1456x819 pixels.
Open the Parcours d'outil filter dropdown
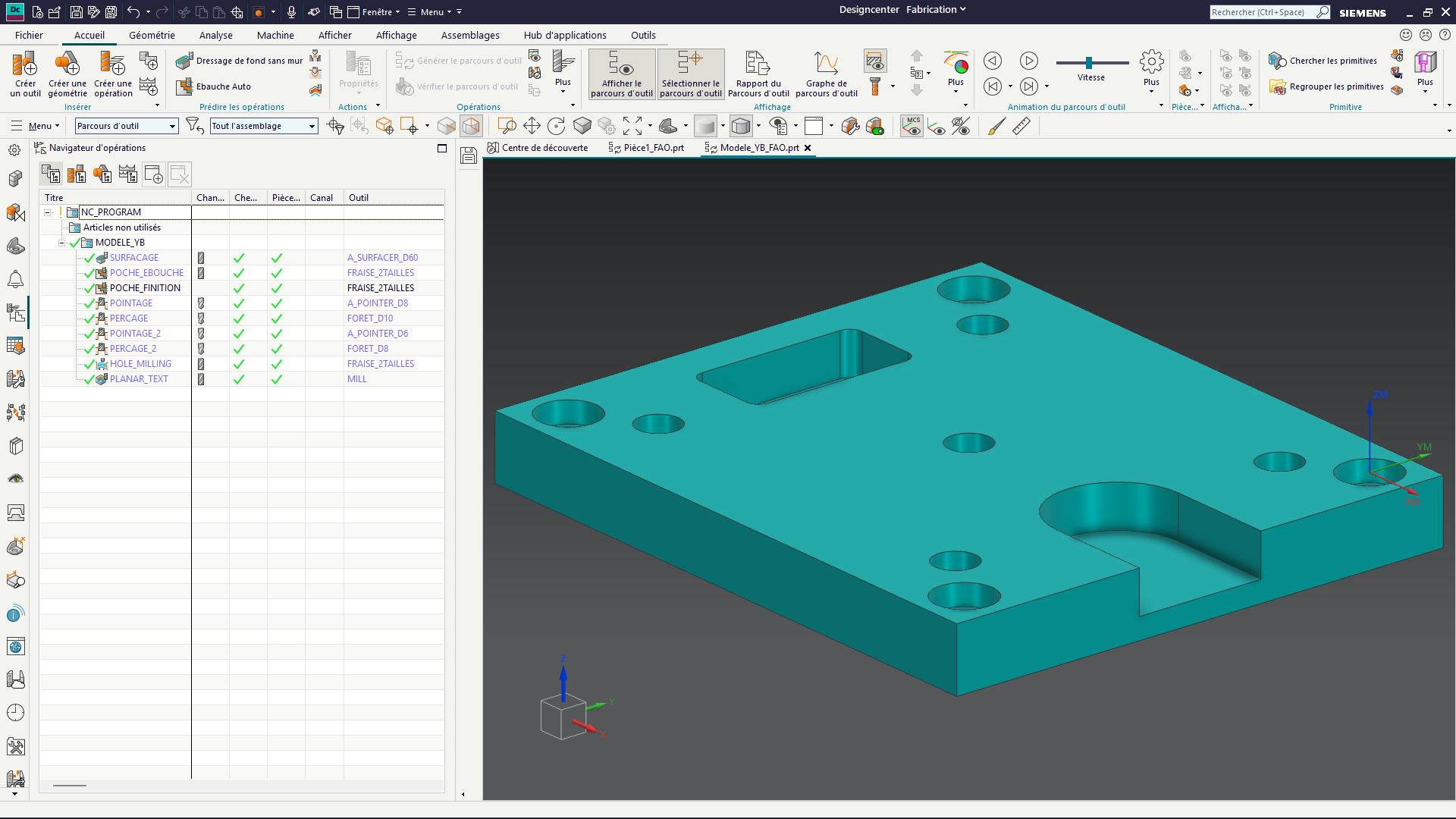[x=127, y=126]
